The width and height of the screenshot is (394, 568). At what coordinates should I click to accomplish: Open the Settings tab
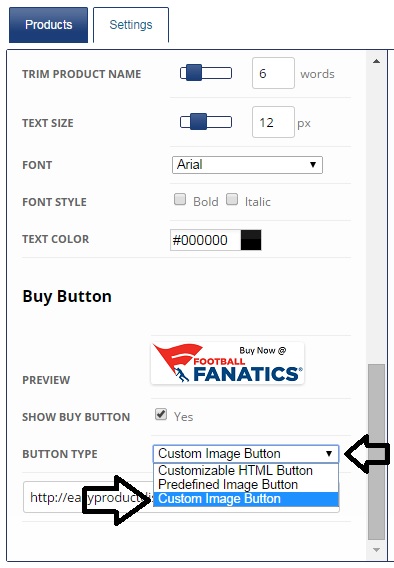[131, 25]
